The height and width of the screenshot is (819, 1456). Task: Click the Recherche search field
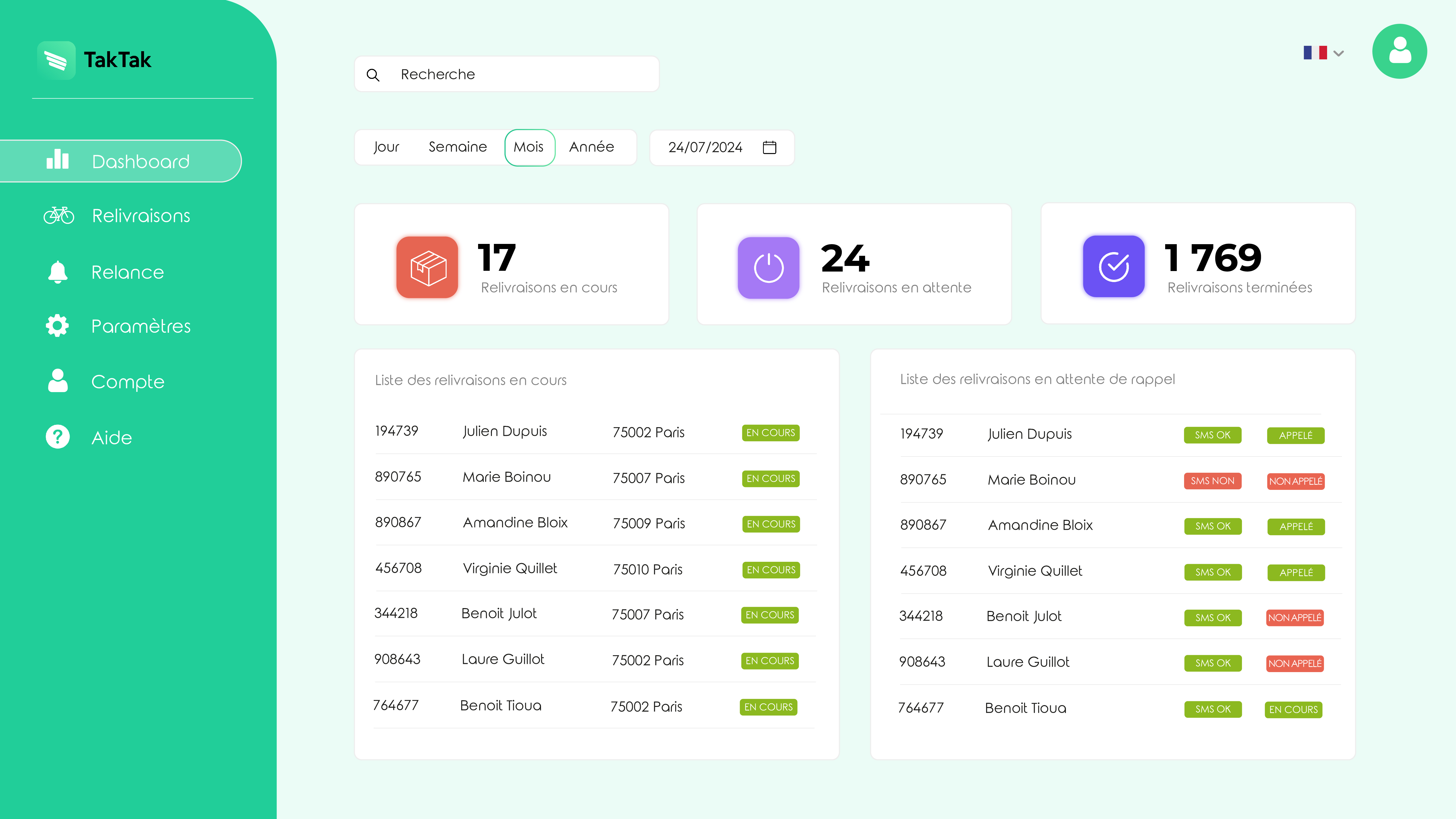click(506, 74)
